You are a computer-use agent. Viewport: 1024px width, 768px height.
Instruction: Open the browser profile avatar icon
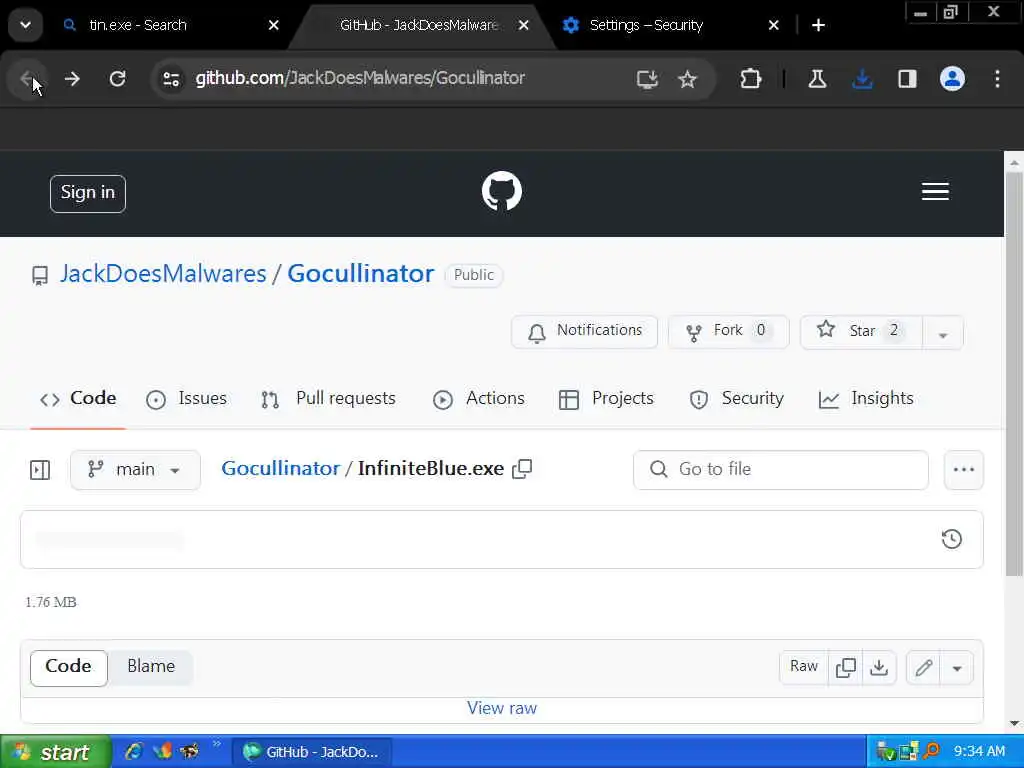coord(952,79)
